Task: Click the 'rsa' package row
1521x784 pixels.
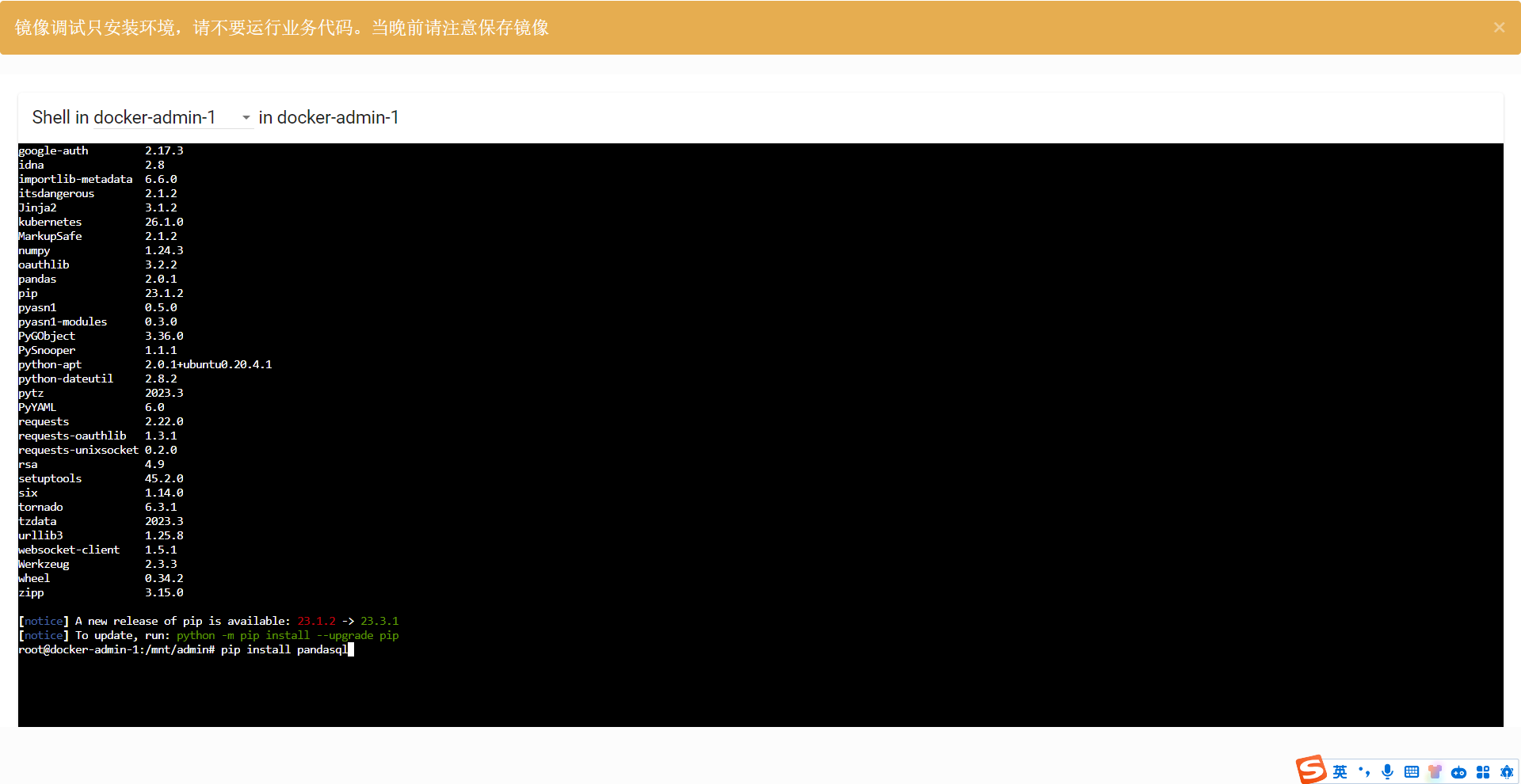Action: 91,464
